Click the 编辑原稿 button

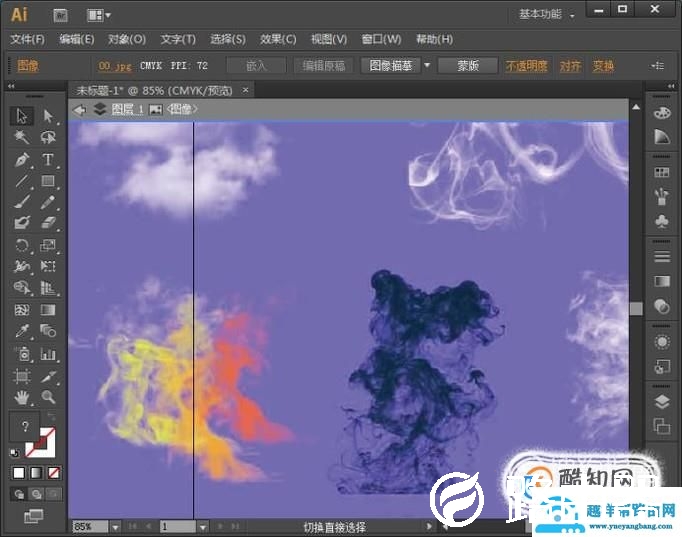pyautogui.click(x=324, y=66)
